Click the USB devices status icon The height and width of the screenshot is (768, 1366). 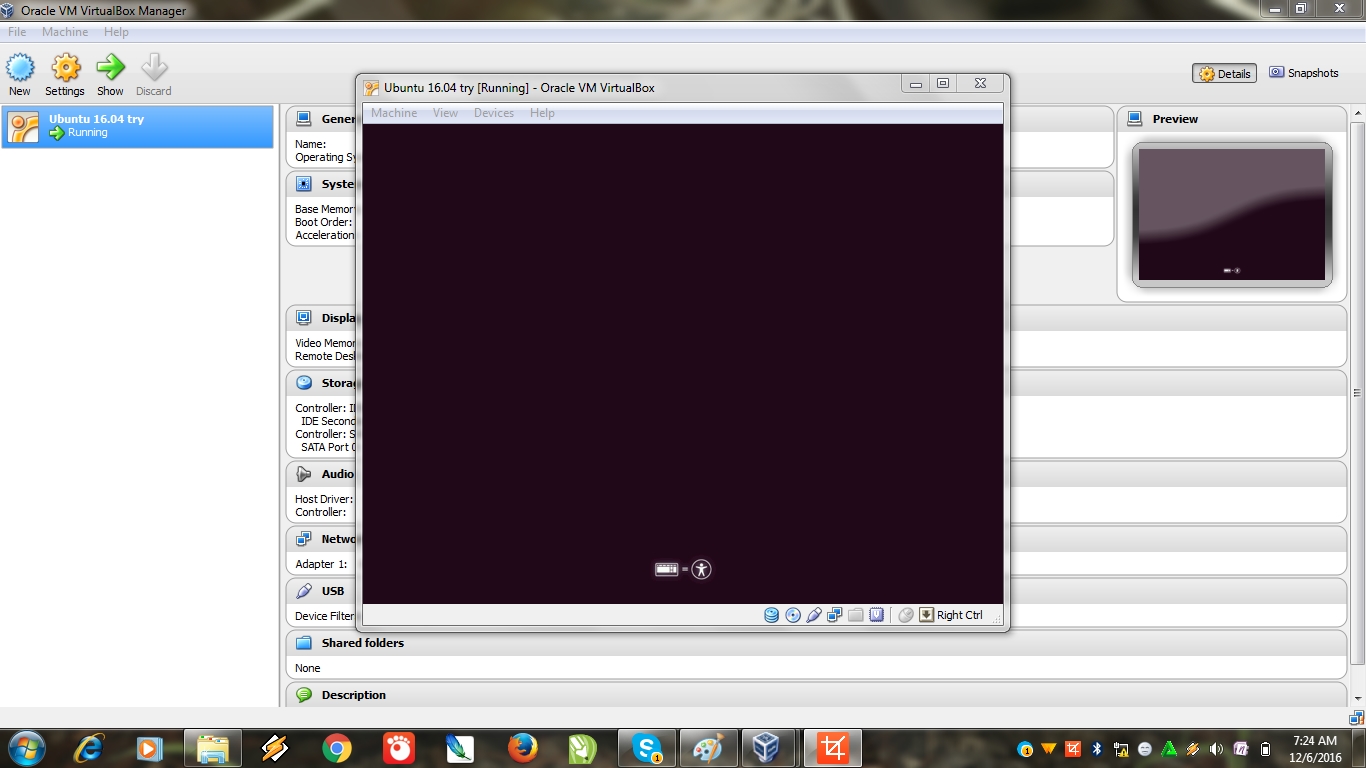[814, 615]
